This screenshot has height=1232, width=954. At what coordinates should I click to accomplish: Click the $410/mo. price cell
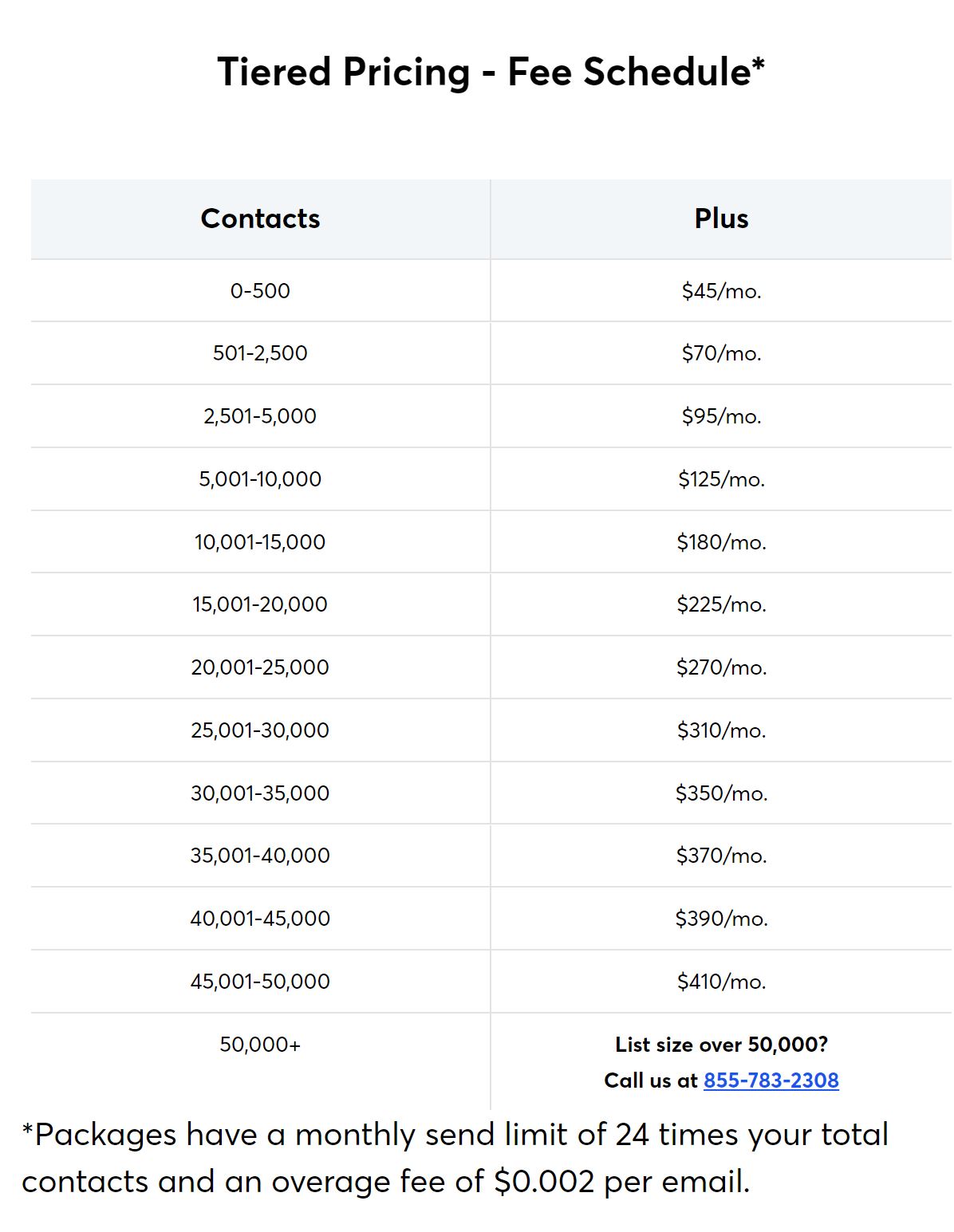click(x=721, y=982)
